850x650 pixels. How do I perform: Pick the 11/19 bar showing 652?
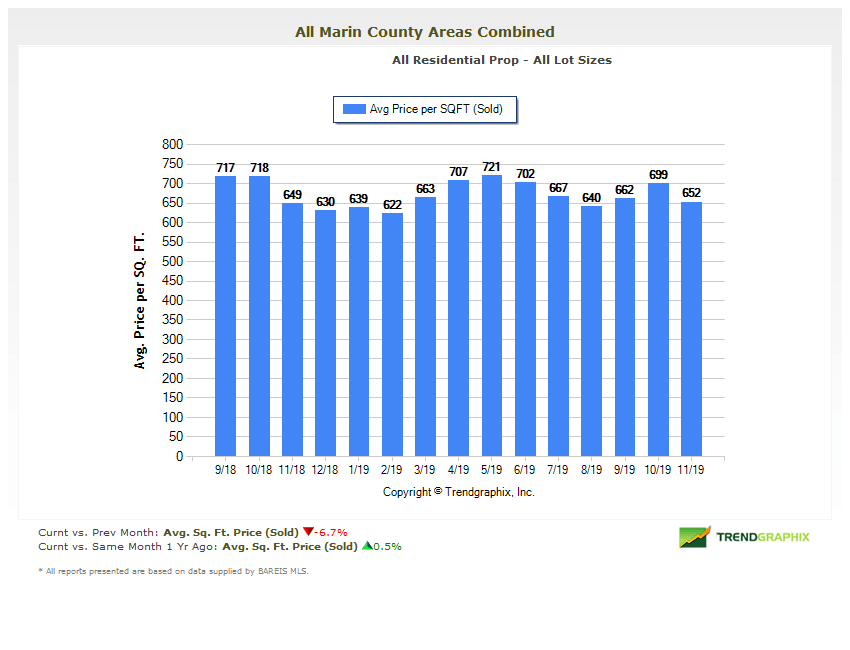tap(691, 329)
